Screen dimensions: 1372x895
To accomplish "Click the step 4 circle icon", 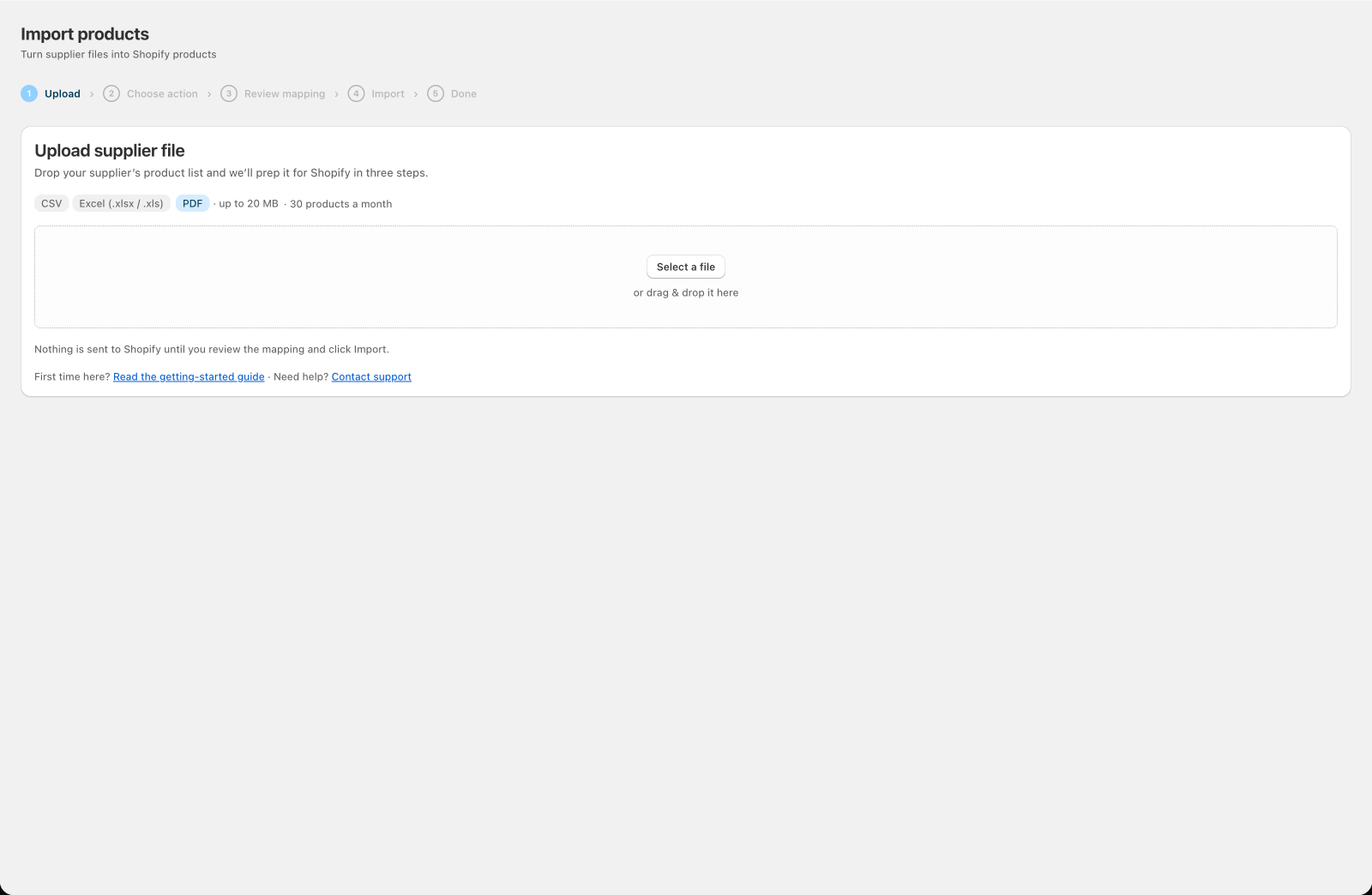I will (x=356, y=93).
